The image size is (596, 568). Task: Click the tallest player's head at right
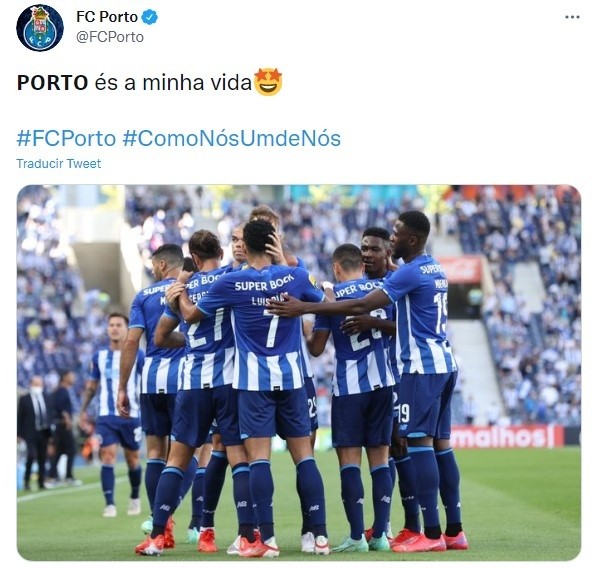pos(411,234)
